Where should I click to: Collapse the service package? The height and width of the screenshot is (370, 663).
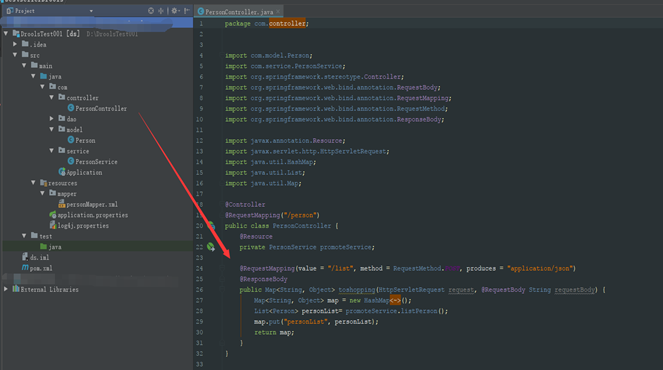tap(52, 151)
